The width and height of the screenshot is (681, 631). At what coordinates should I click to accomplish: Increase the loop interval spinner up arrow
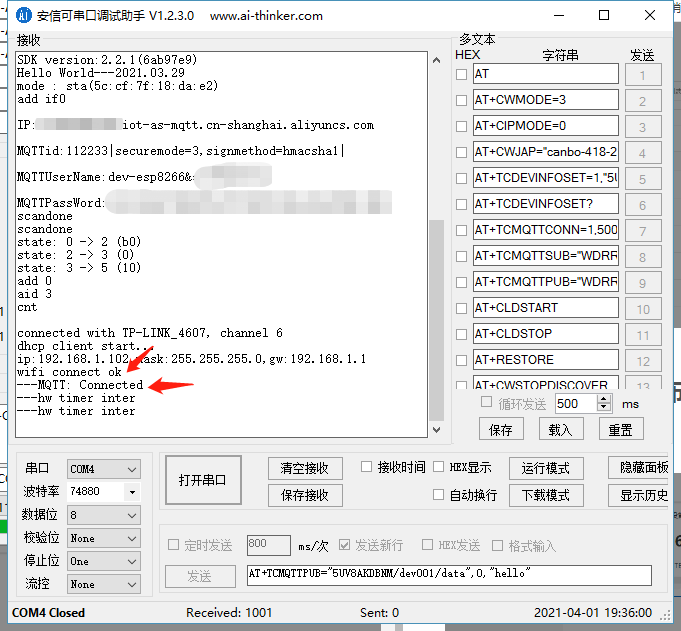point(604,399)
